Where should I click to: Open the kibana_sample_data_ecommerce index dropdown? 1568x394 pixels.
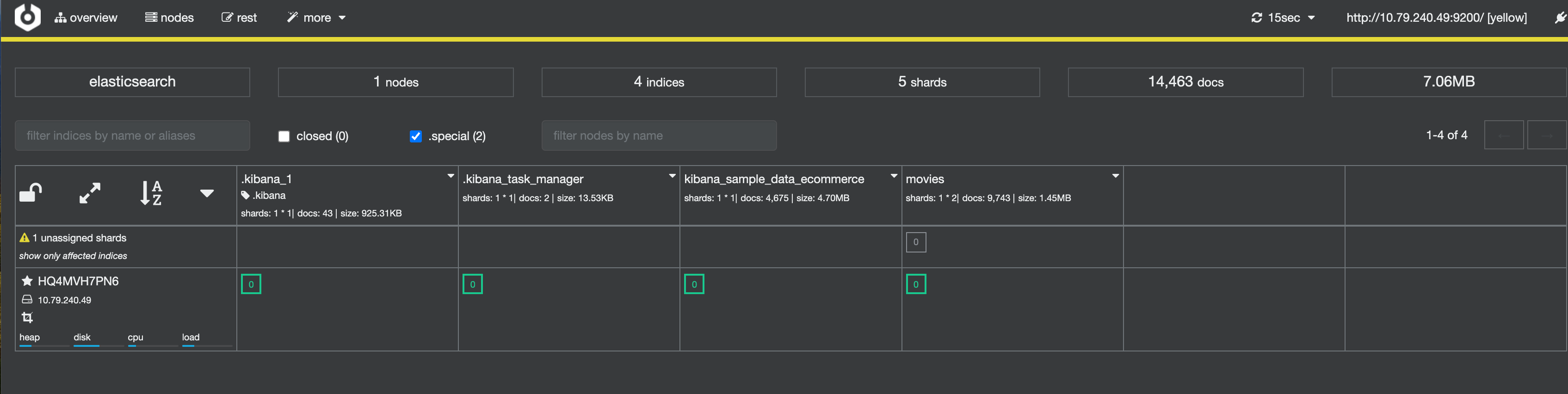[x=894, y=176]
